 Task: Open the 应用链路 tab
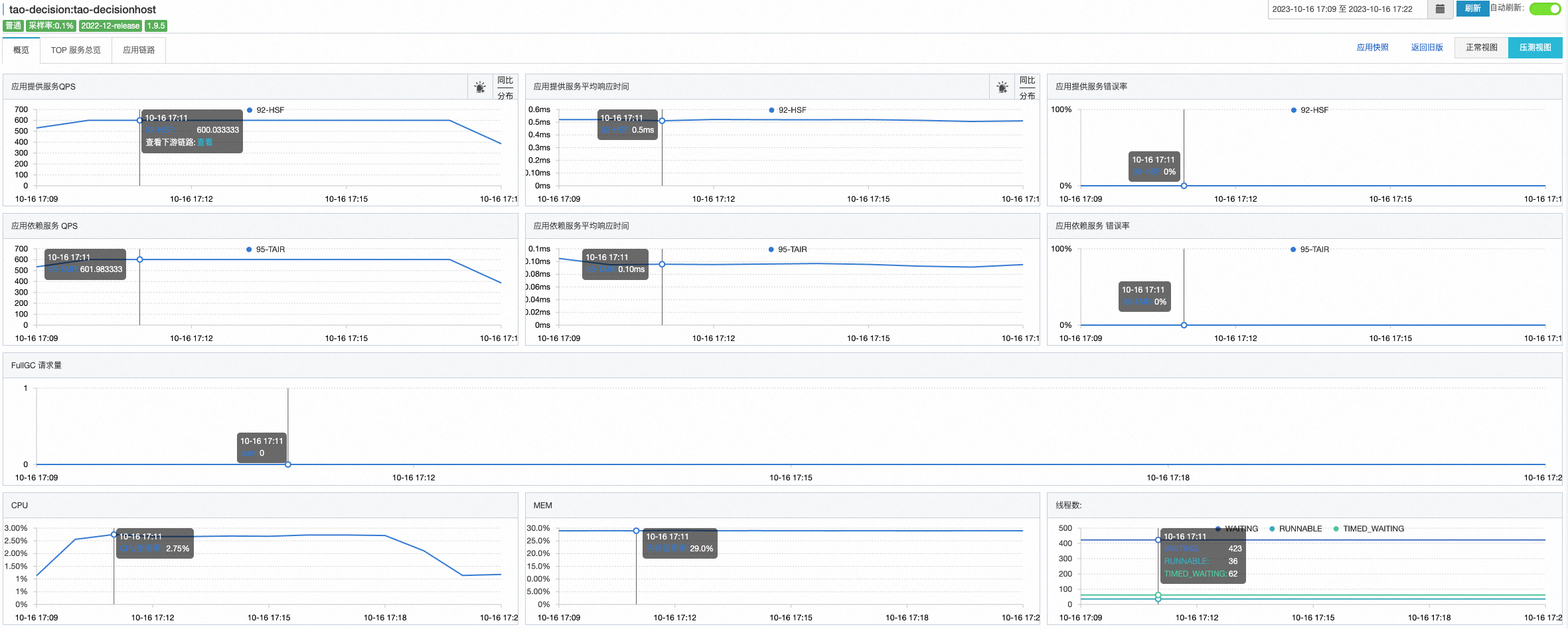[x=139, y=50]
